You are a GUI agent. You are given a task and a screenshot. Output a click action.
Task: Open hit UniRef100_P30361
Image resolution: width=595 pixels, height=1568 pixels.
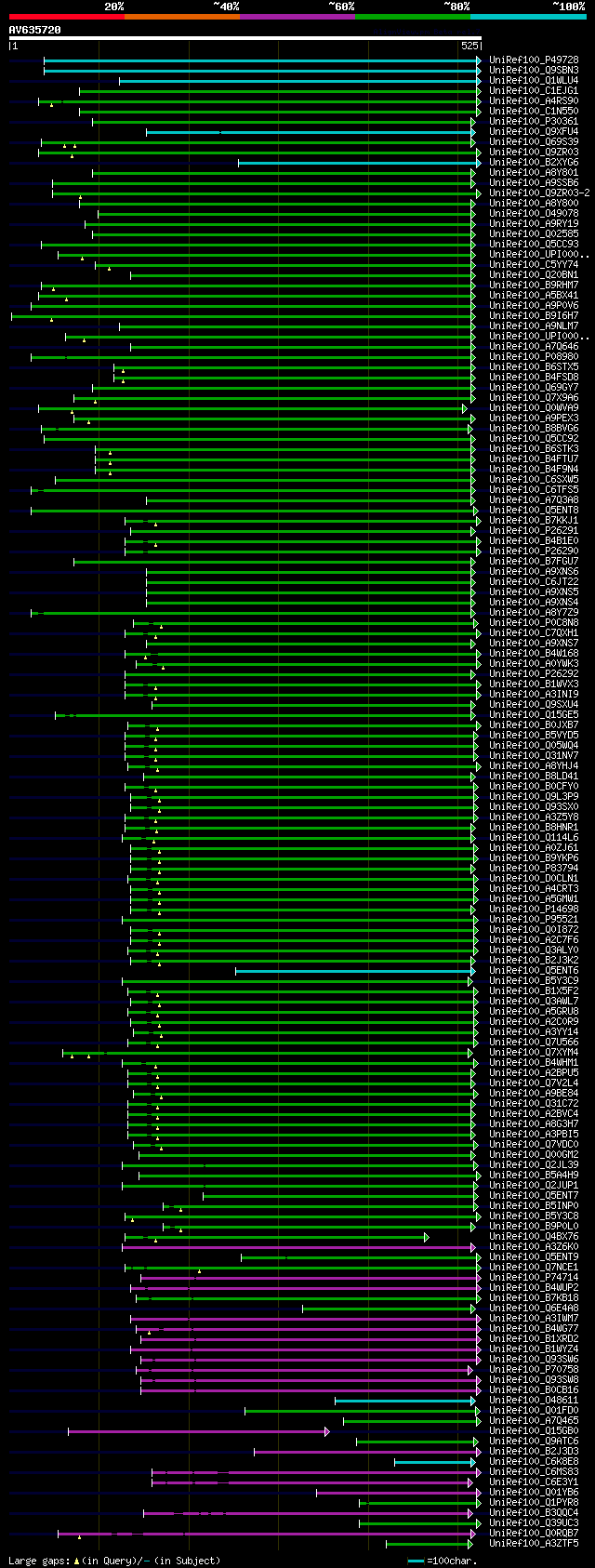point(534,121)
